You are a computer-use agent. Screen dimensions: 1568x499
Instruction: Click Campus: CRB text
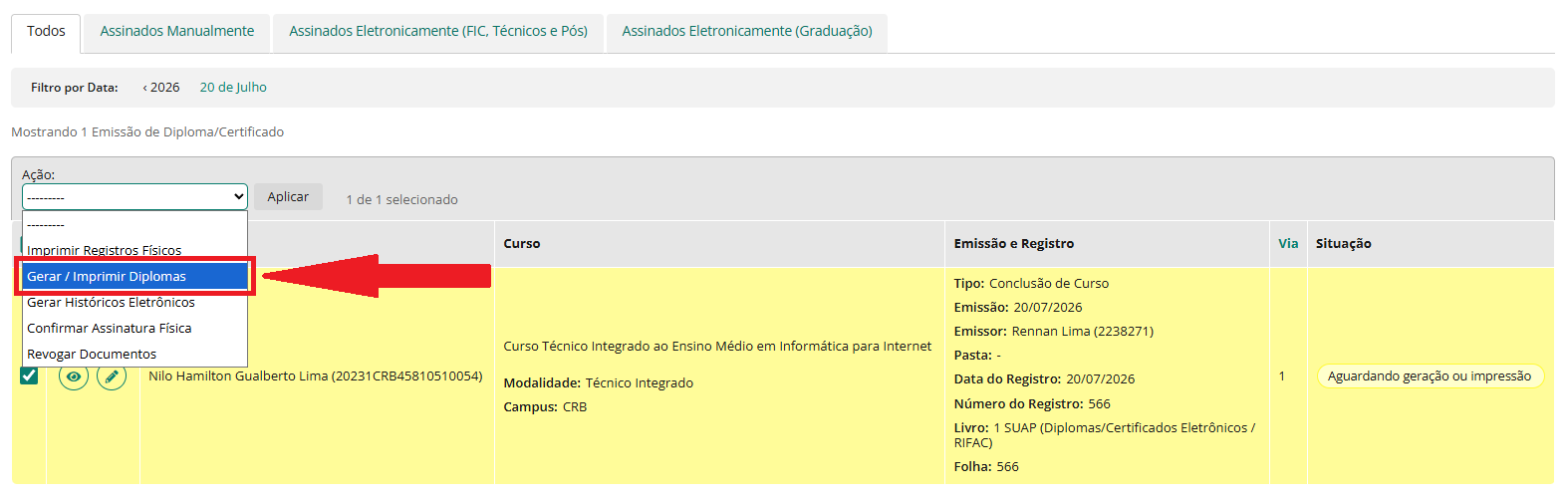tap(545, 406)
